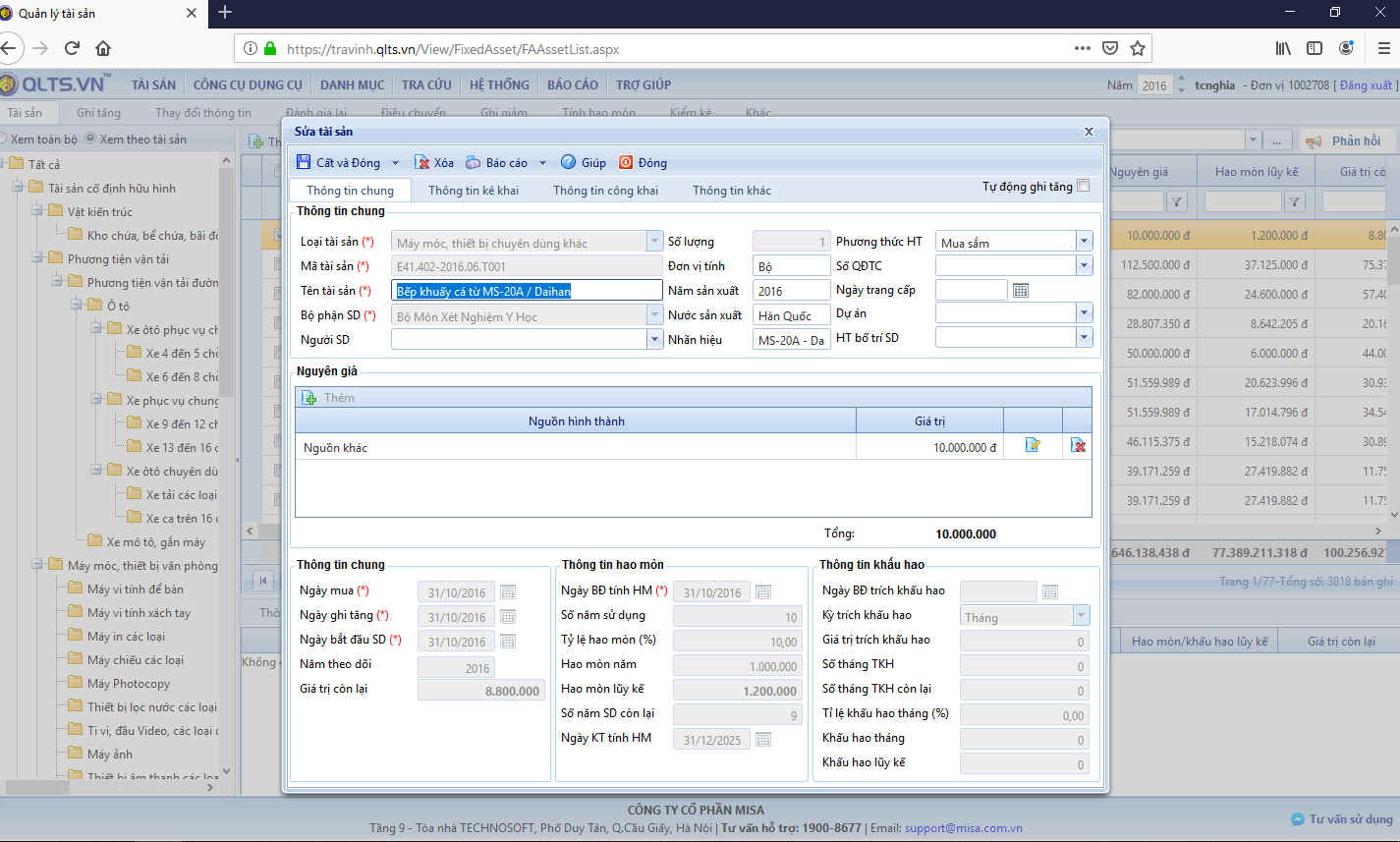Click the Nước sản xuất field
The image size is (1400, 842).
click(792, 315)
